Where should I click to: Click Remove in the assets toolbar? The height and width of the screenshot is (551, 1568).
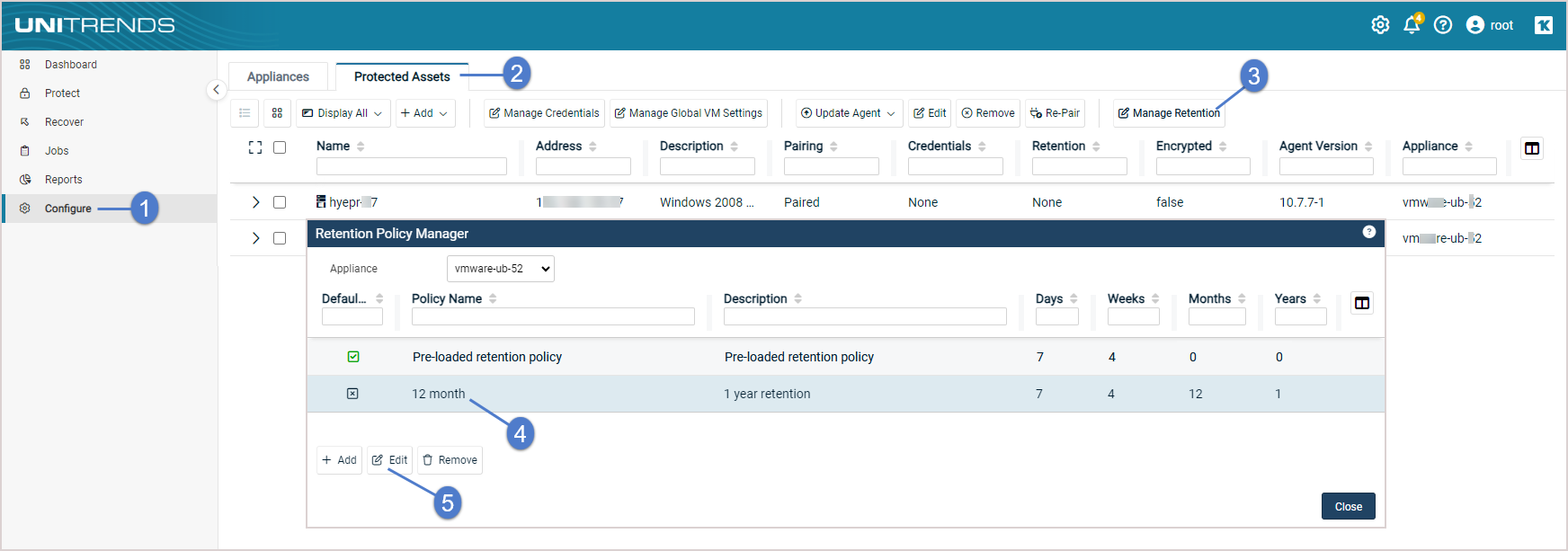(988, 113)
